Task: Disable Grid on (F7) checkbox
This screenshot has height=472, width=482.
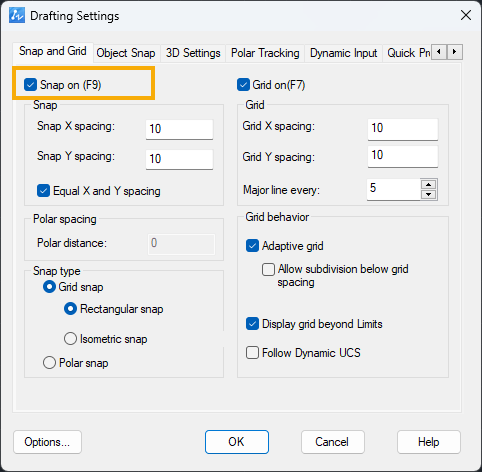Action: [x=243, y=85]
